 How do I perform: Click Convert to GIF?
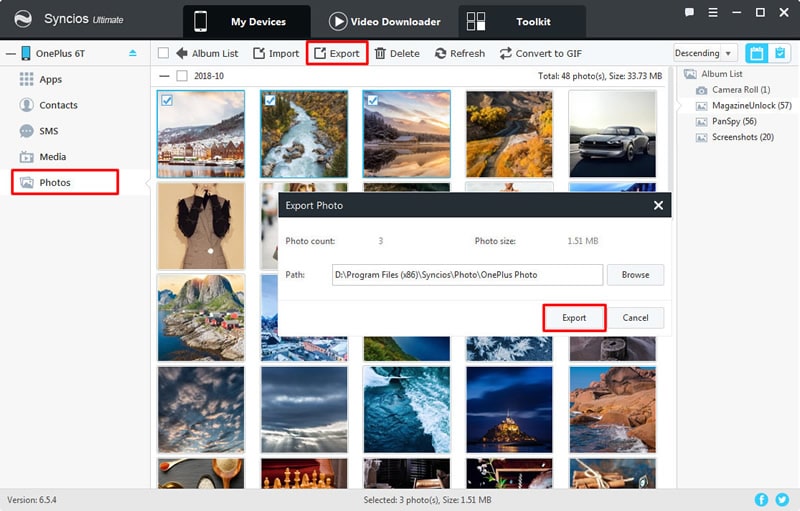541,53
